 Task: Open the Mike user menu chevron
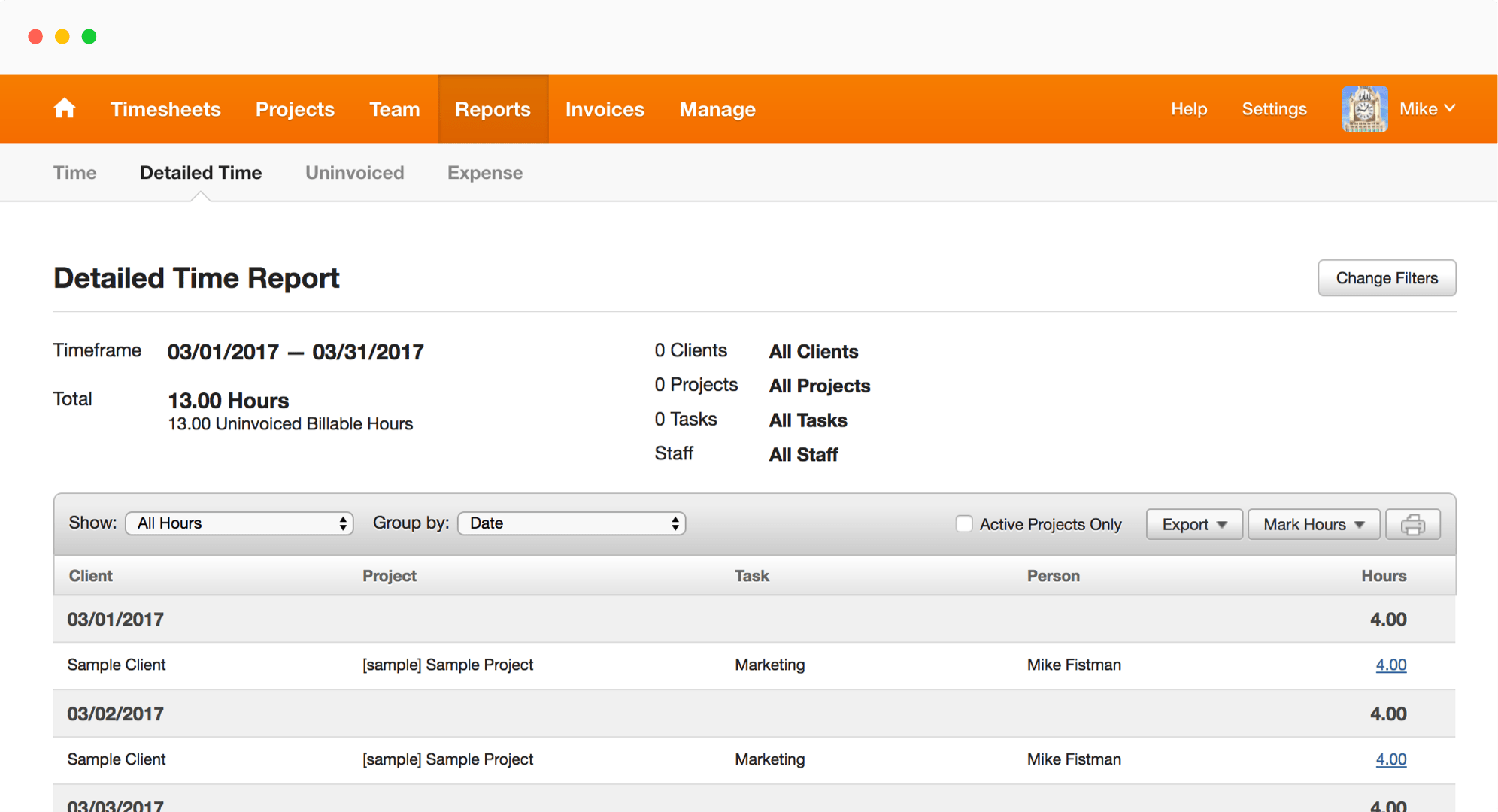point(1450,108)
